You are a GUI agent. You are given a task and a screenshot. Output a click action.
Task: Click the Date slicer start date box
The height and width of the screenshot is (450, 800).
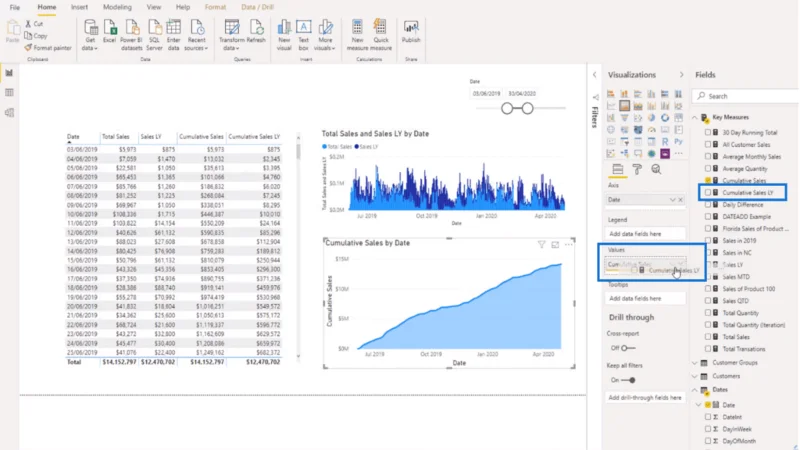click(486, 93)
